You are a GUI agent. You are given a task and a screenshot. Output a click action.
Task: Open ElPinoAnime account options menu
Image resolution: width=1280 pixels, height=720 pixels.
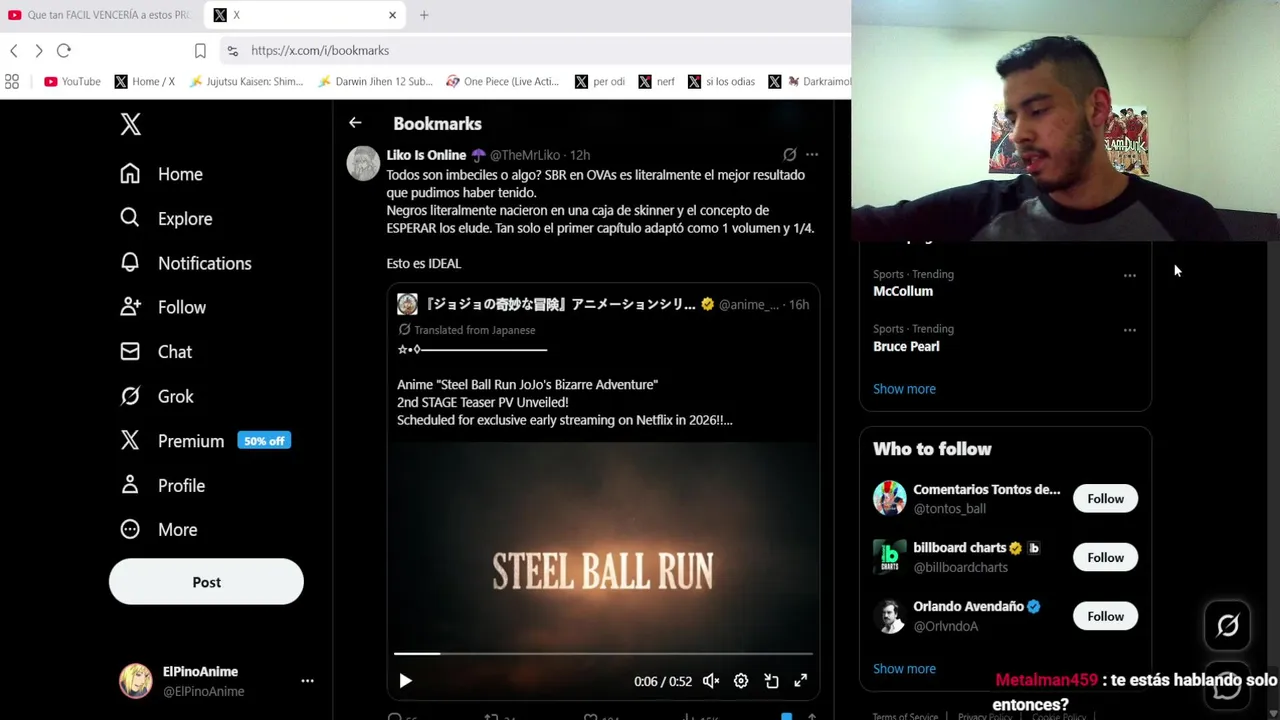(x=307, y=681)
